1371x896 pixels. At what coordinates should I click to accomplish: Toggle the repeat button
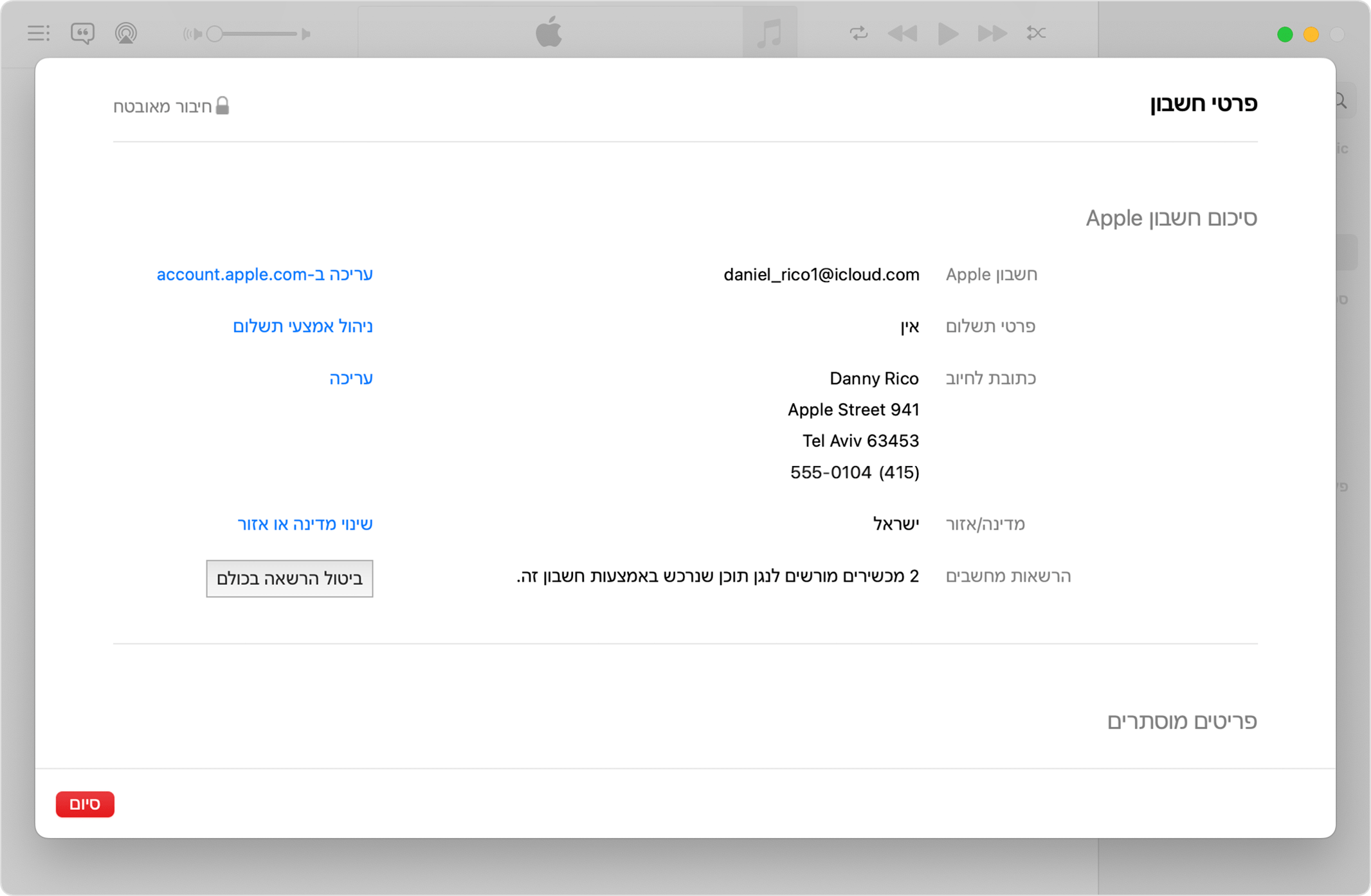coord(858,33)
